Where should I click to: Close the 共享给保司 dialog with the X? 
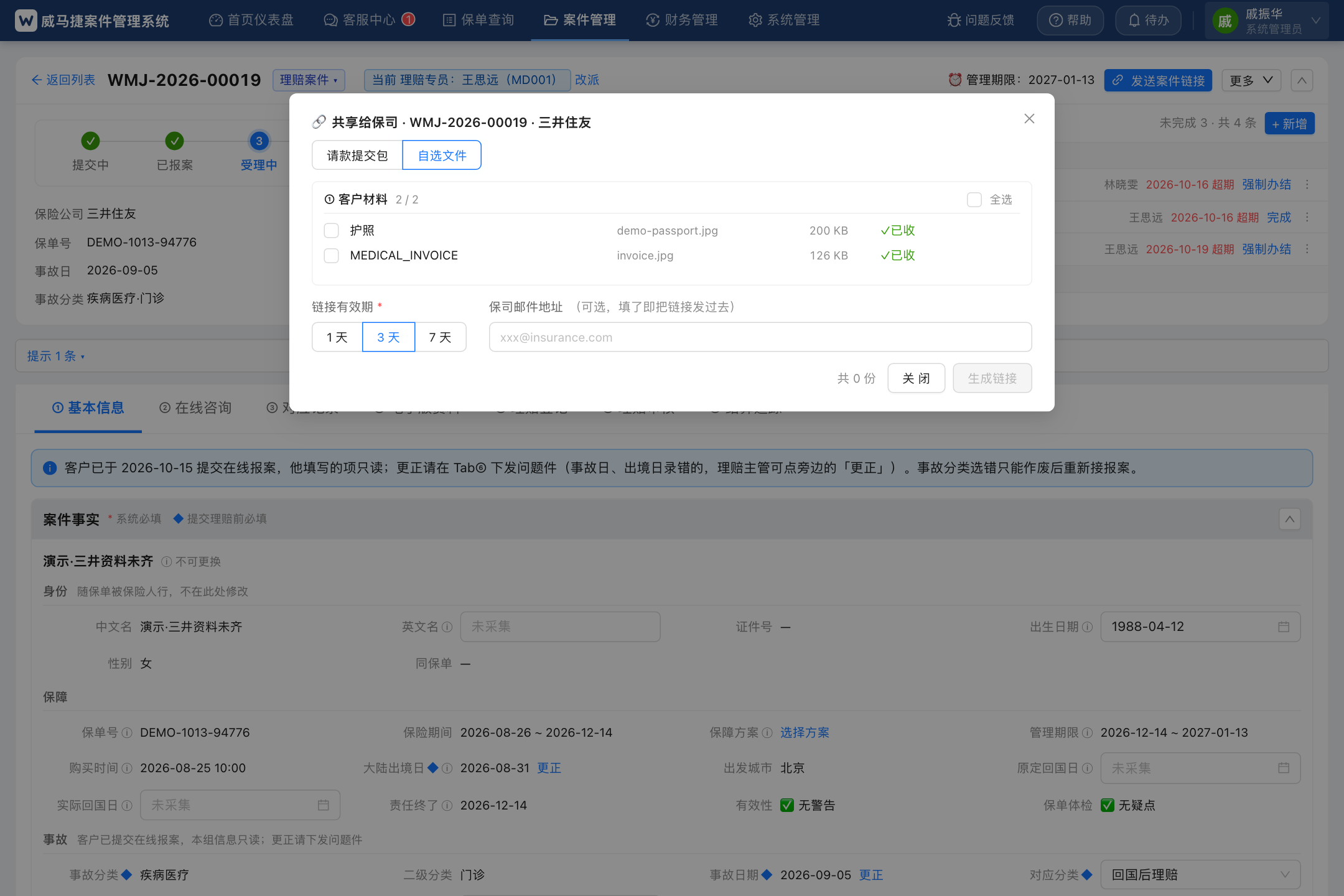click(1029, 119)
